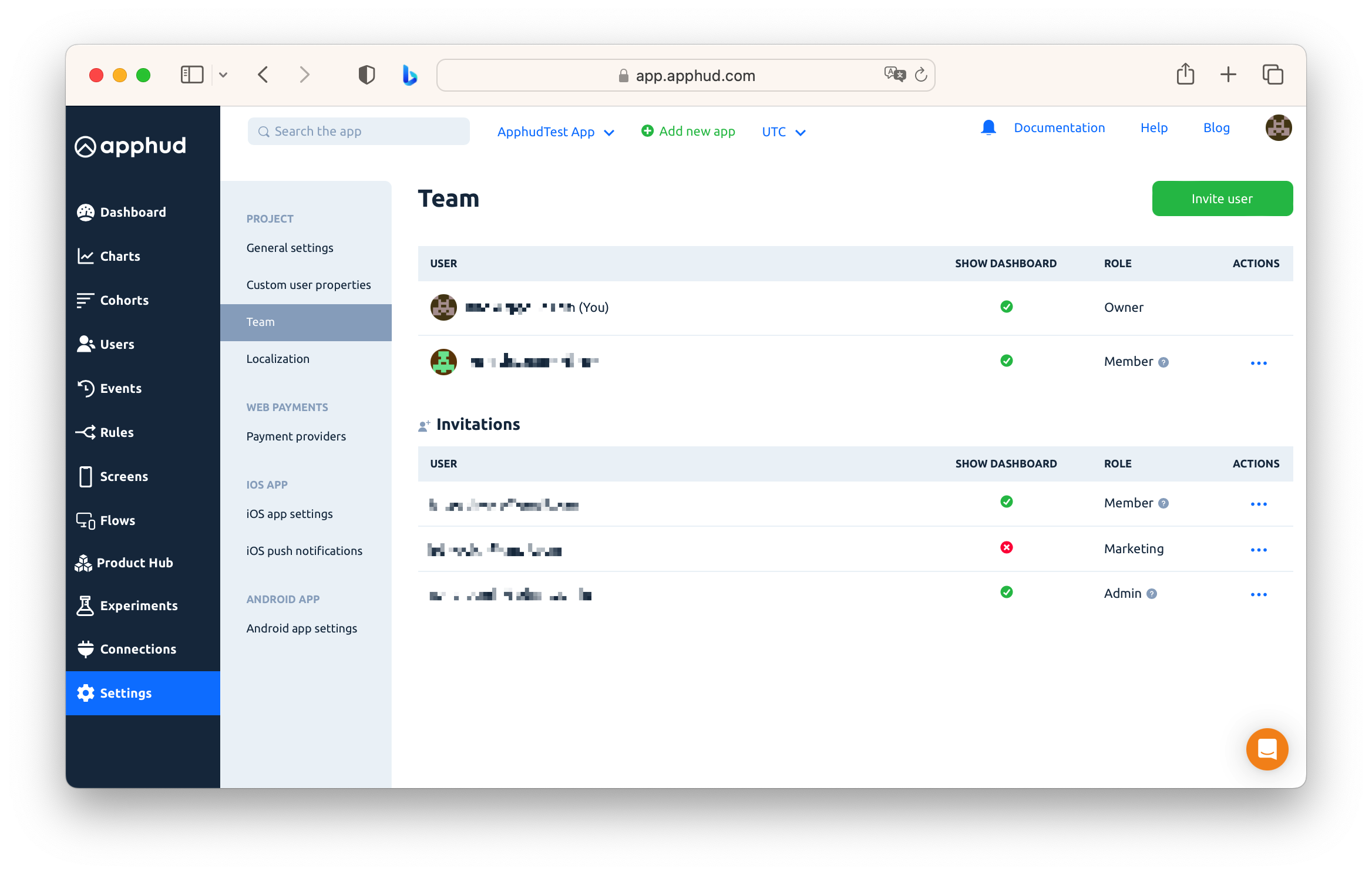This screenshot has height=875, width=1372.
Task: Open actions menu for the Marketing invitation
Action: click(x=1258, y=550)
